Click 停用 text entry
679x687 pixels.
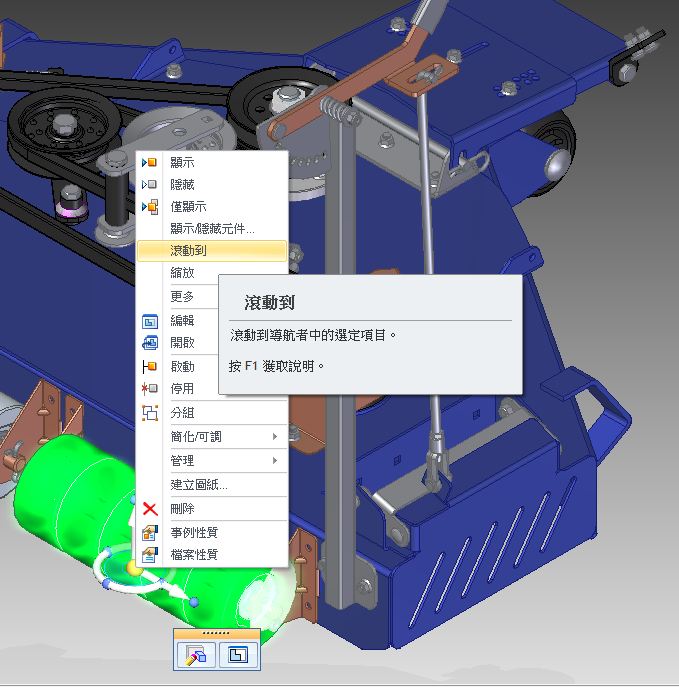tap(182, 389)
